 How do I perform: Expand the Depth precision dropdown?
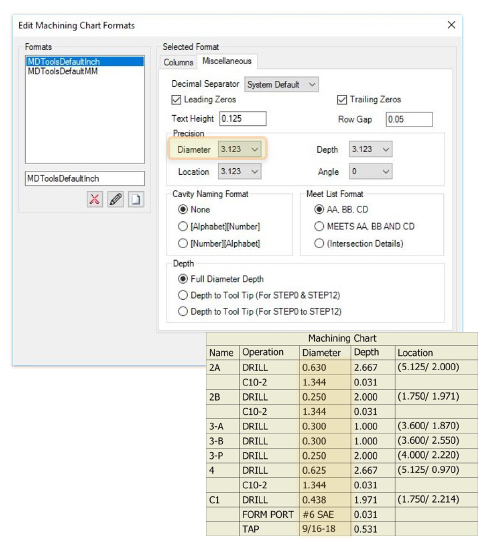371,149
